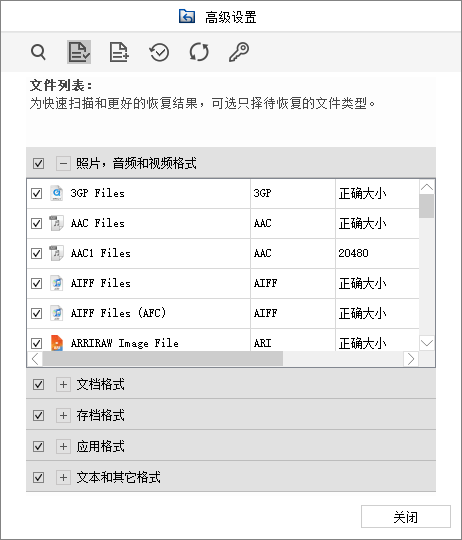Screen dimensions: 462x540
Task: Select the AAC Files row
Action: coord(223,224)
